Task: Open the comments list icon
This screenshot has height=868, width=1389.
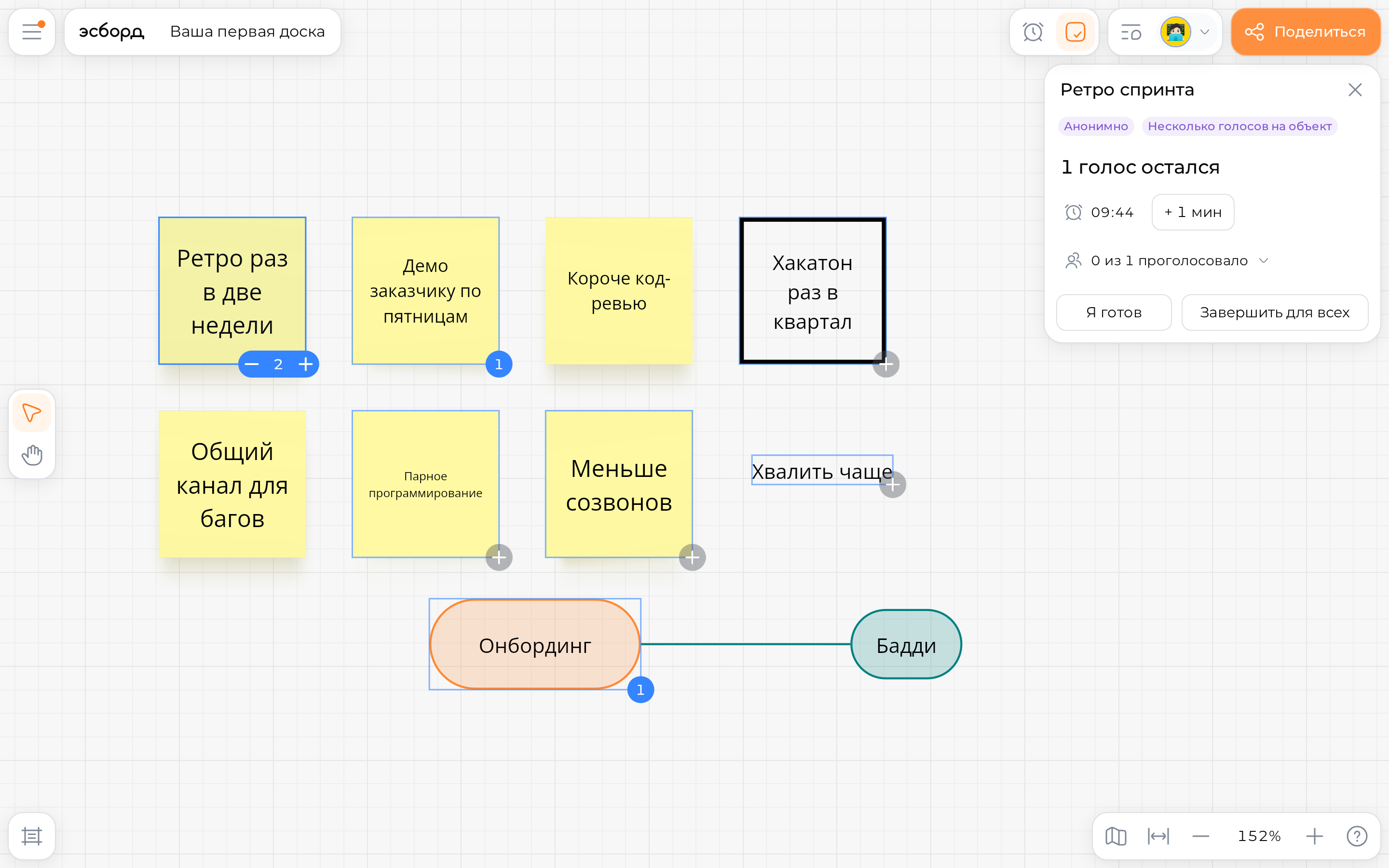Action: point(1131,31)
